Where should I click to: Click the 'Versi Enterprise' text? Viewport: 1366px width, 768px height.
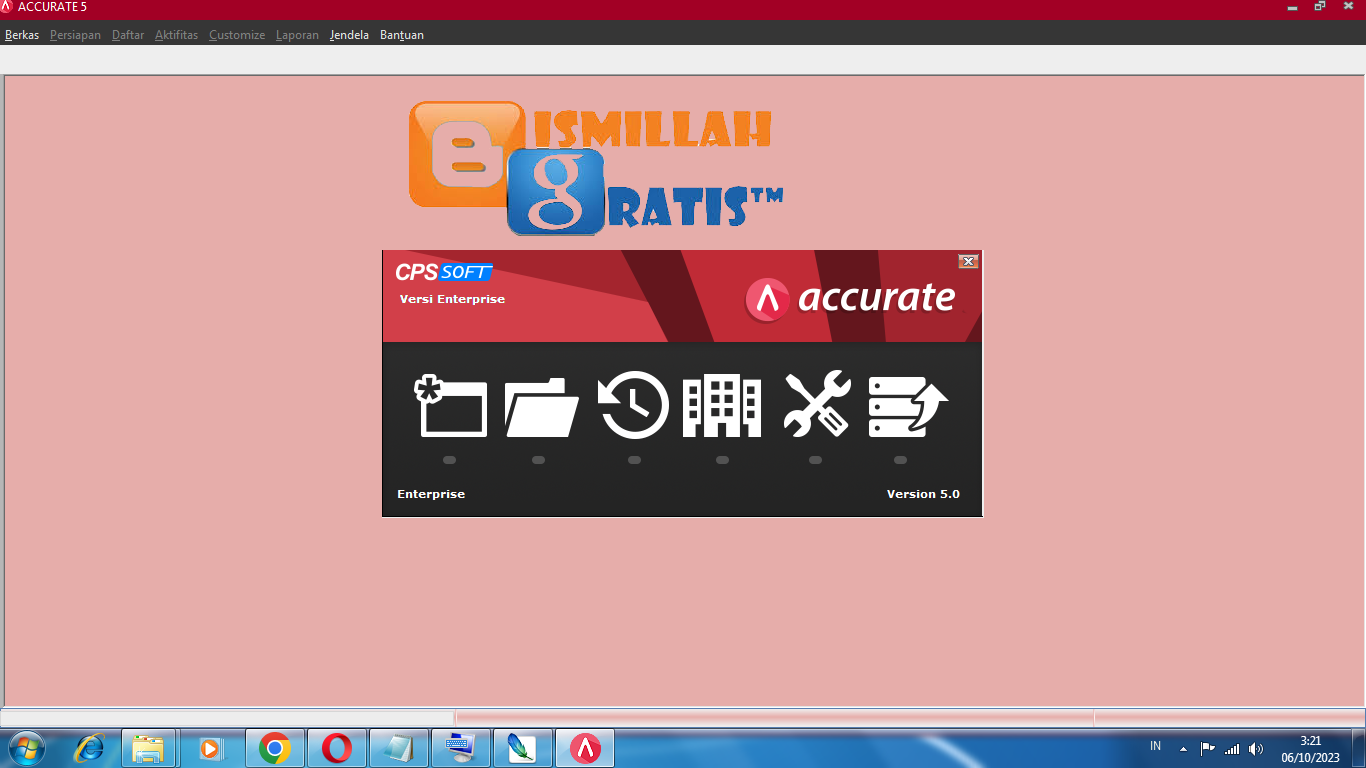click(x=452, y=299)
